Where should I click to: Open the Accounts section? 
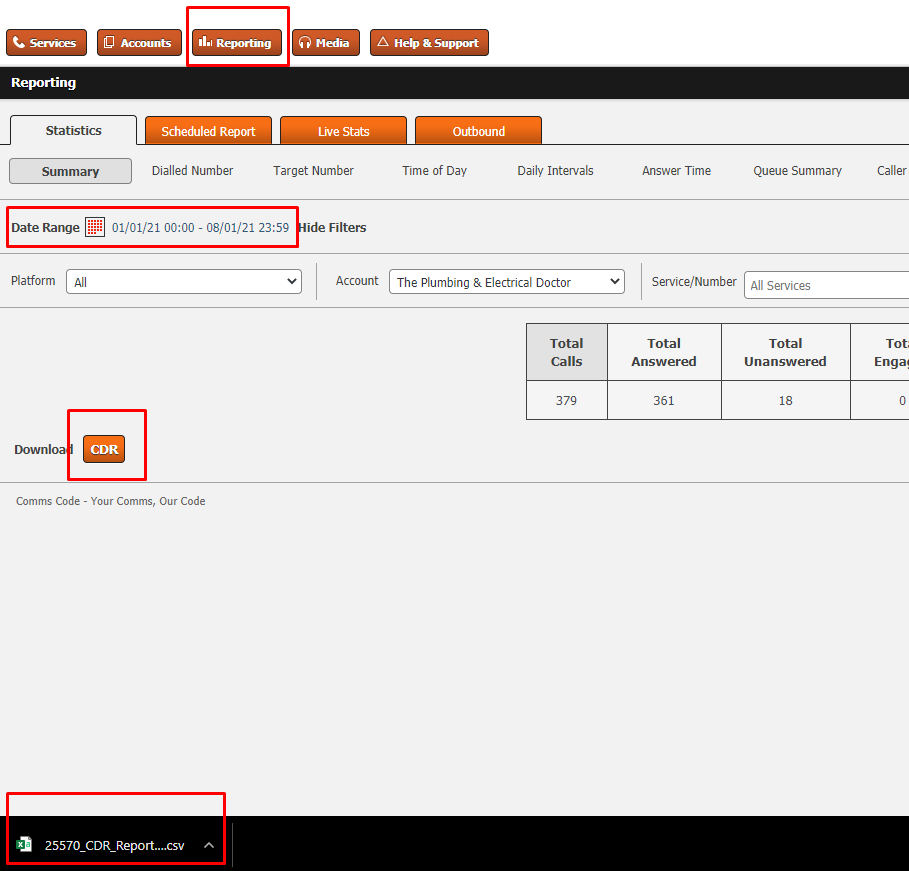click(x=139, y=43)
